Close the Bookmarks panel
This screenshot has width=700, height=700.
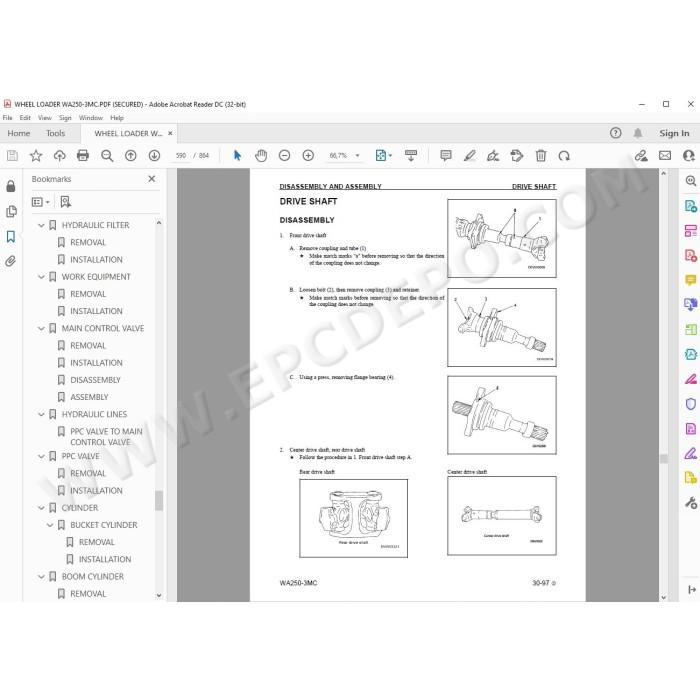pyautogui.click(x=152, y=179)
